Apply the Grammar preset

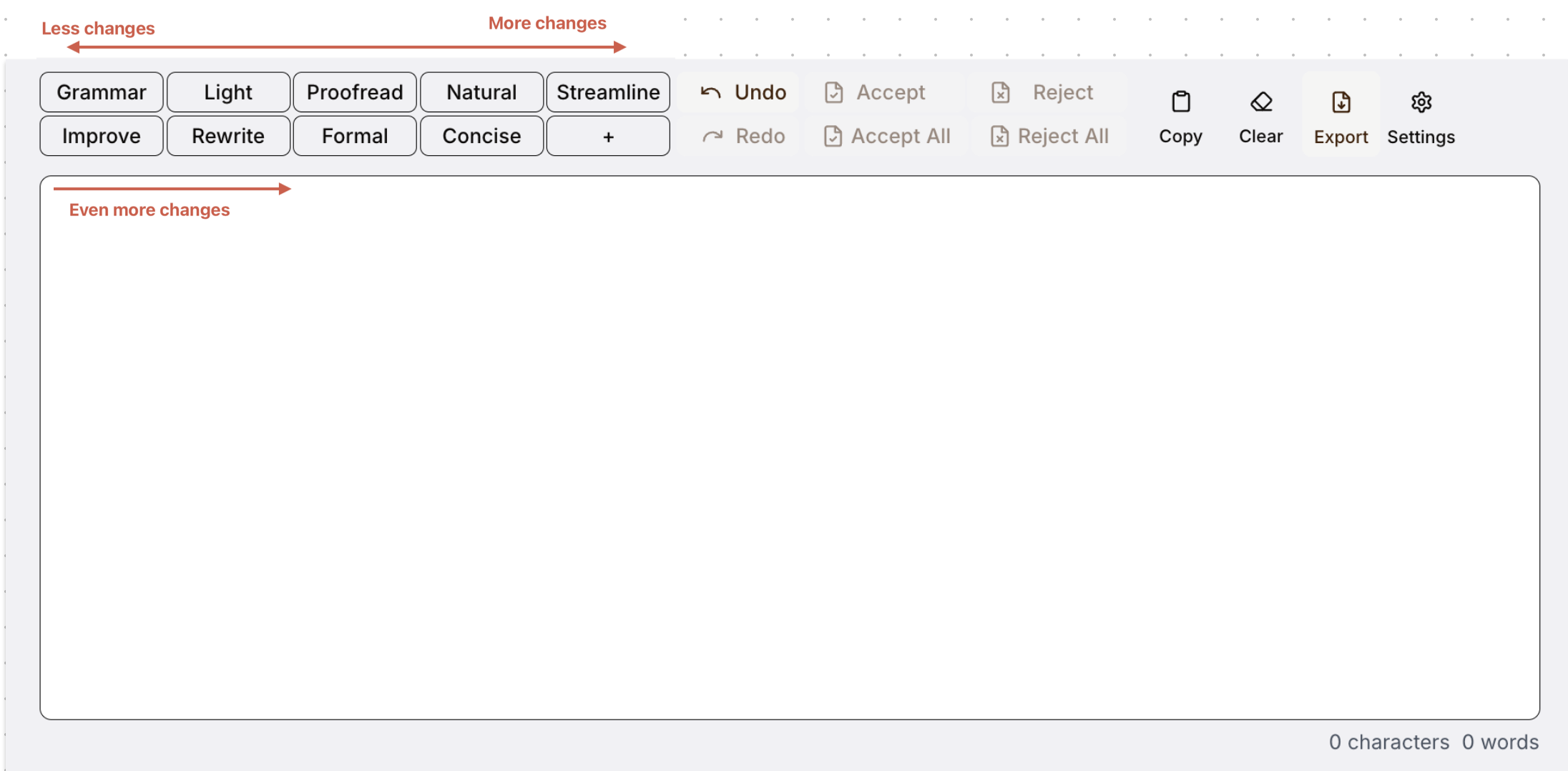coord(101,92)
